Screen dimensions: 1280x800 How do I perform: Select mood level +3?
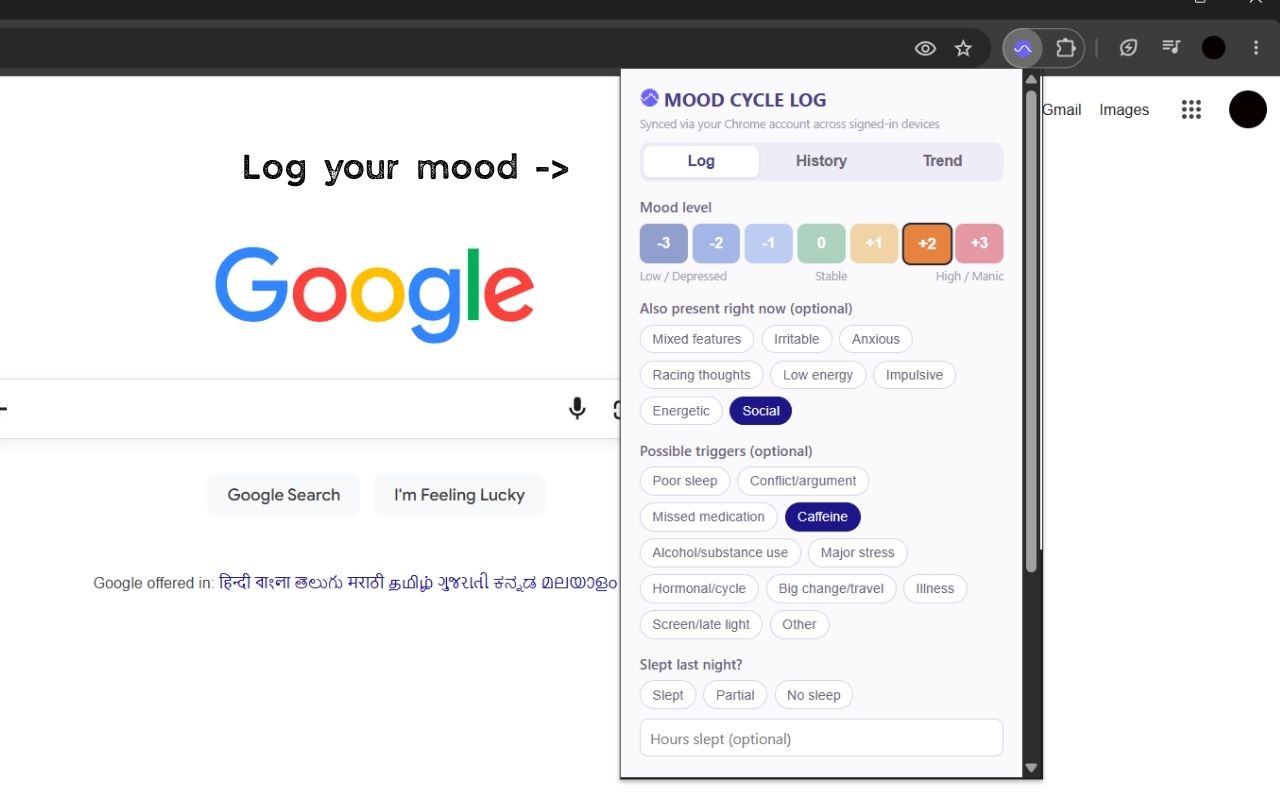(979, 244)
